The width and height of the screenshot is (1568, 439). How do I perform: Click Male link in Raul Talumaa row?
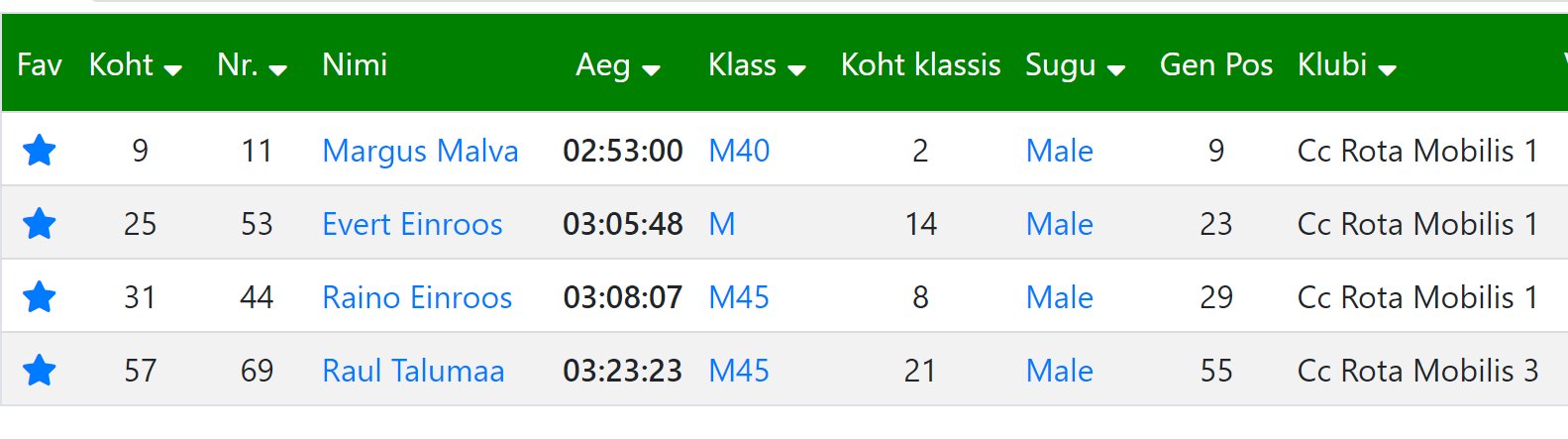(x=1059, y=371)
